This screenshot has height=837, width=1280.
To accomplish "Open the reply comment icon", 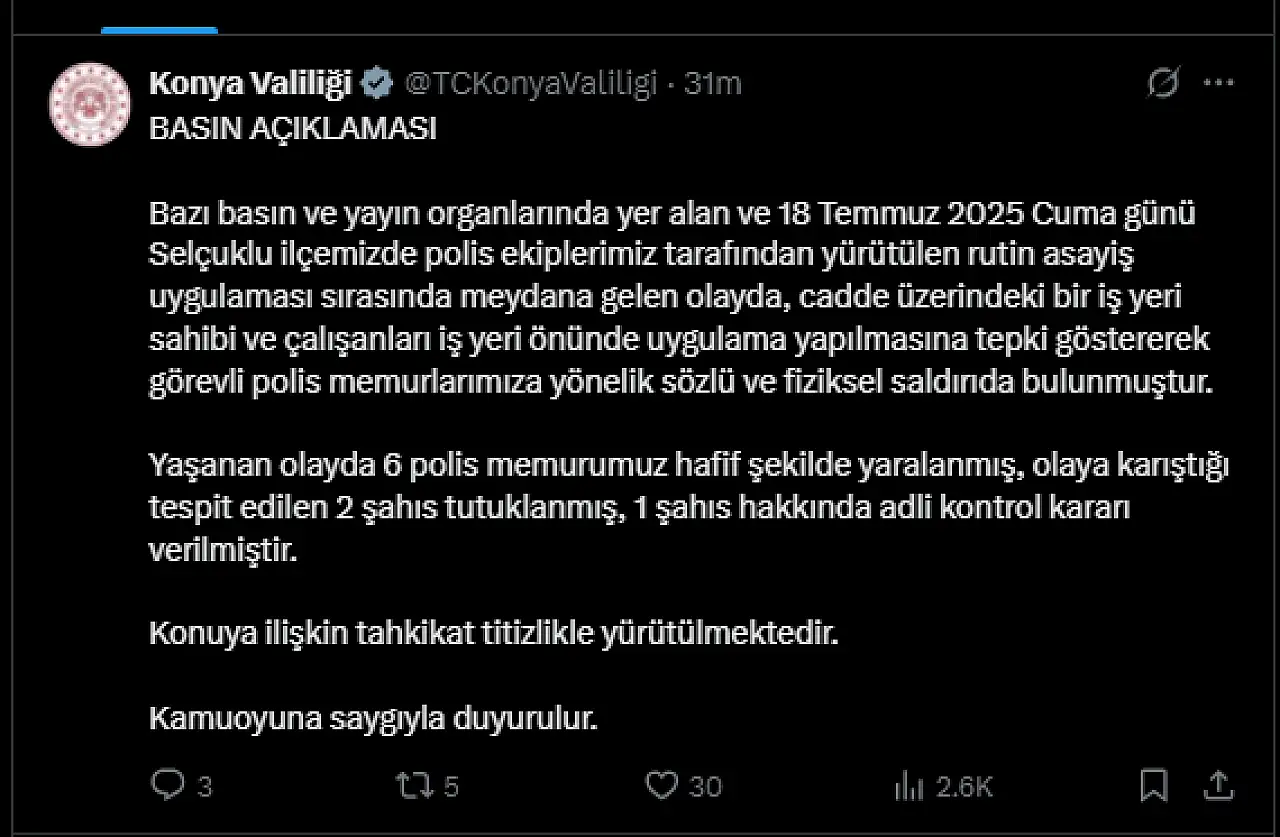I will point(167,784).
